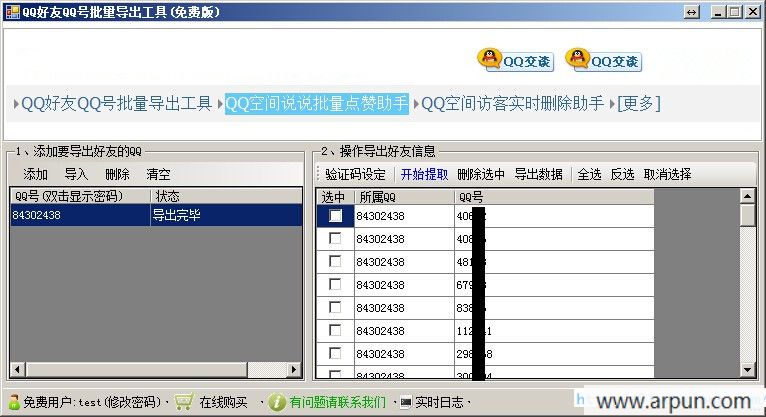Click 删除 in the left toolbar
Viewport: 766px width, 417px height.
(x=117, y=174)
